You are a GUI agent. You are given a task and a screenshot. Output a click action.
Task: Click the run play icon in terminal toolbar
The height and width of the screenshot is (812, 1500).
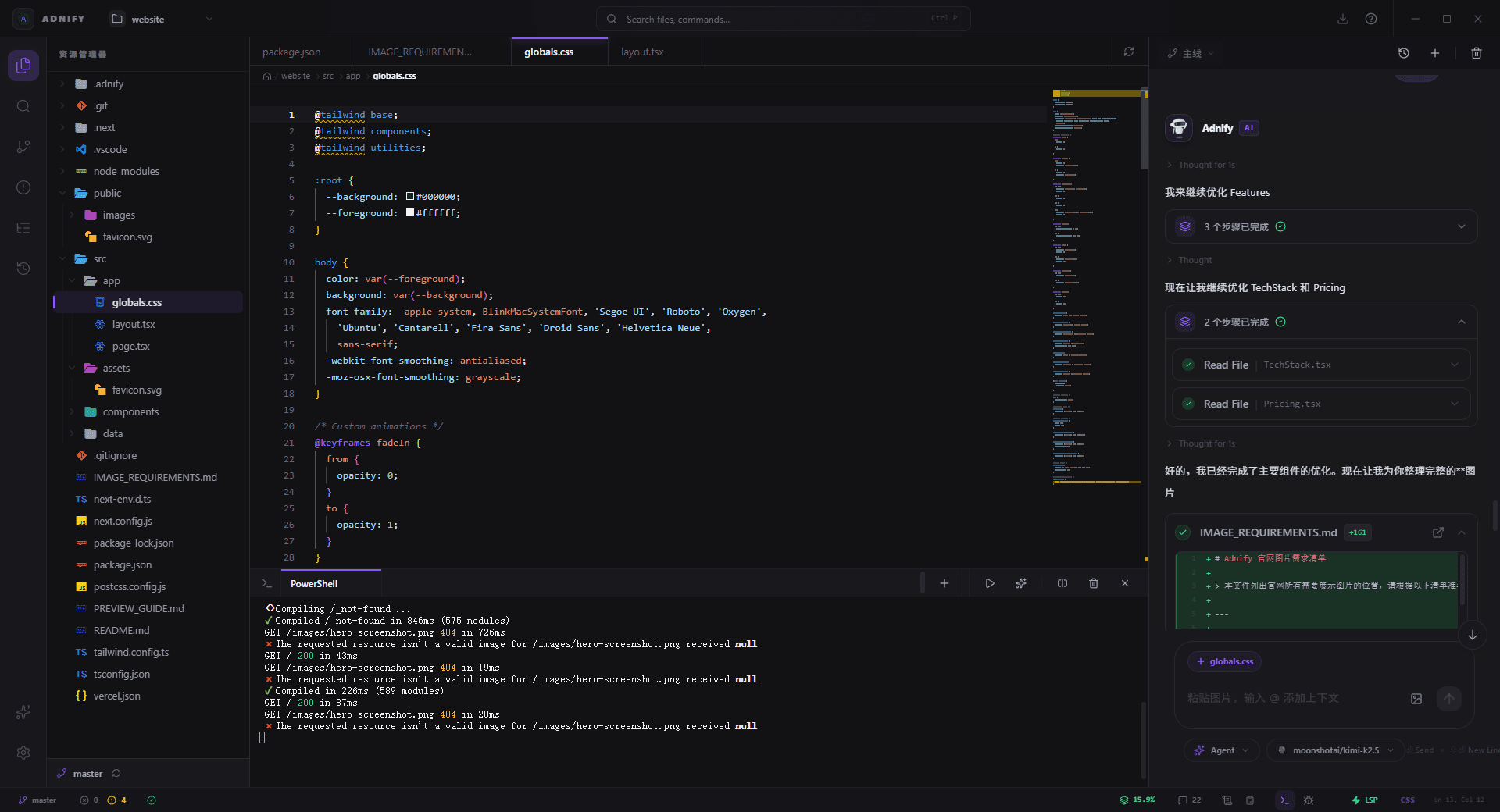[990, 583]
